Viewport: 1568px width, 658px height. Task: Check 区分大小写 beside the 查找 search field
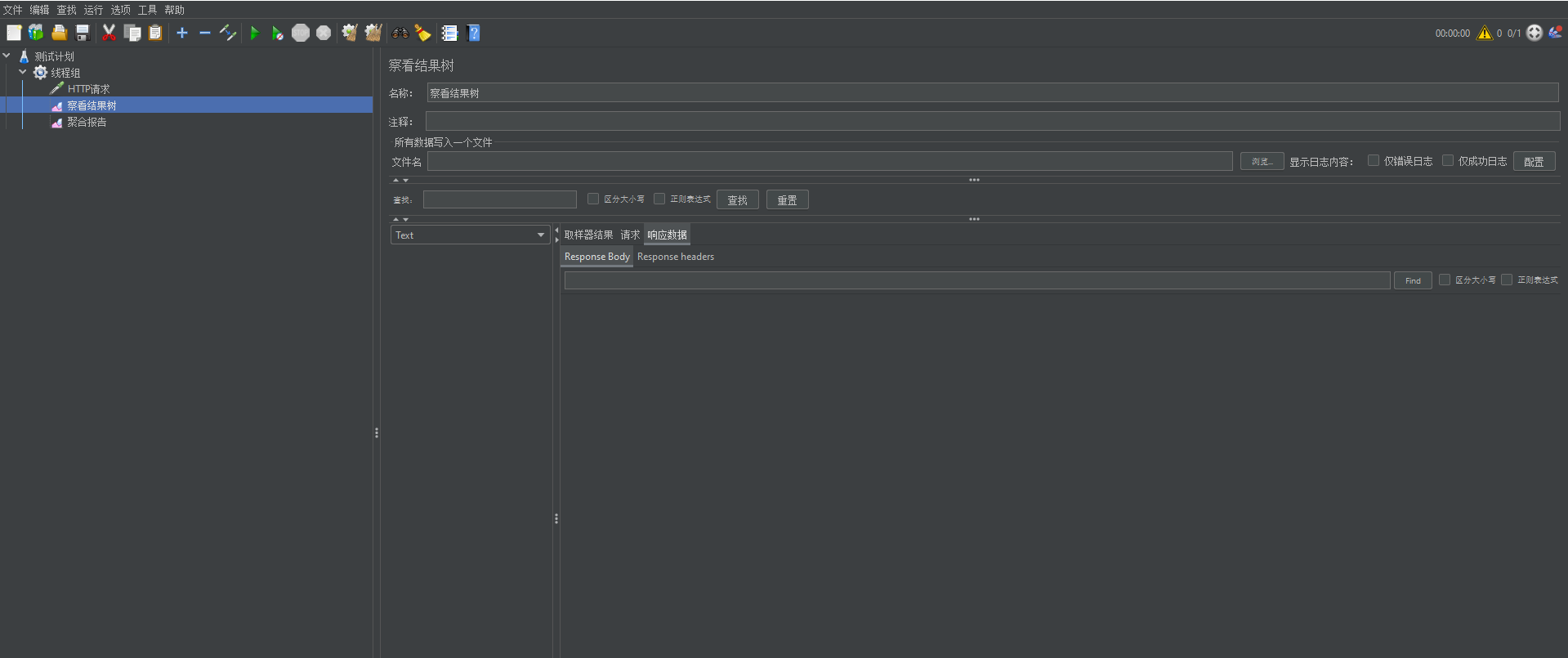coord(593,199)
